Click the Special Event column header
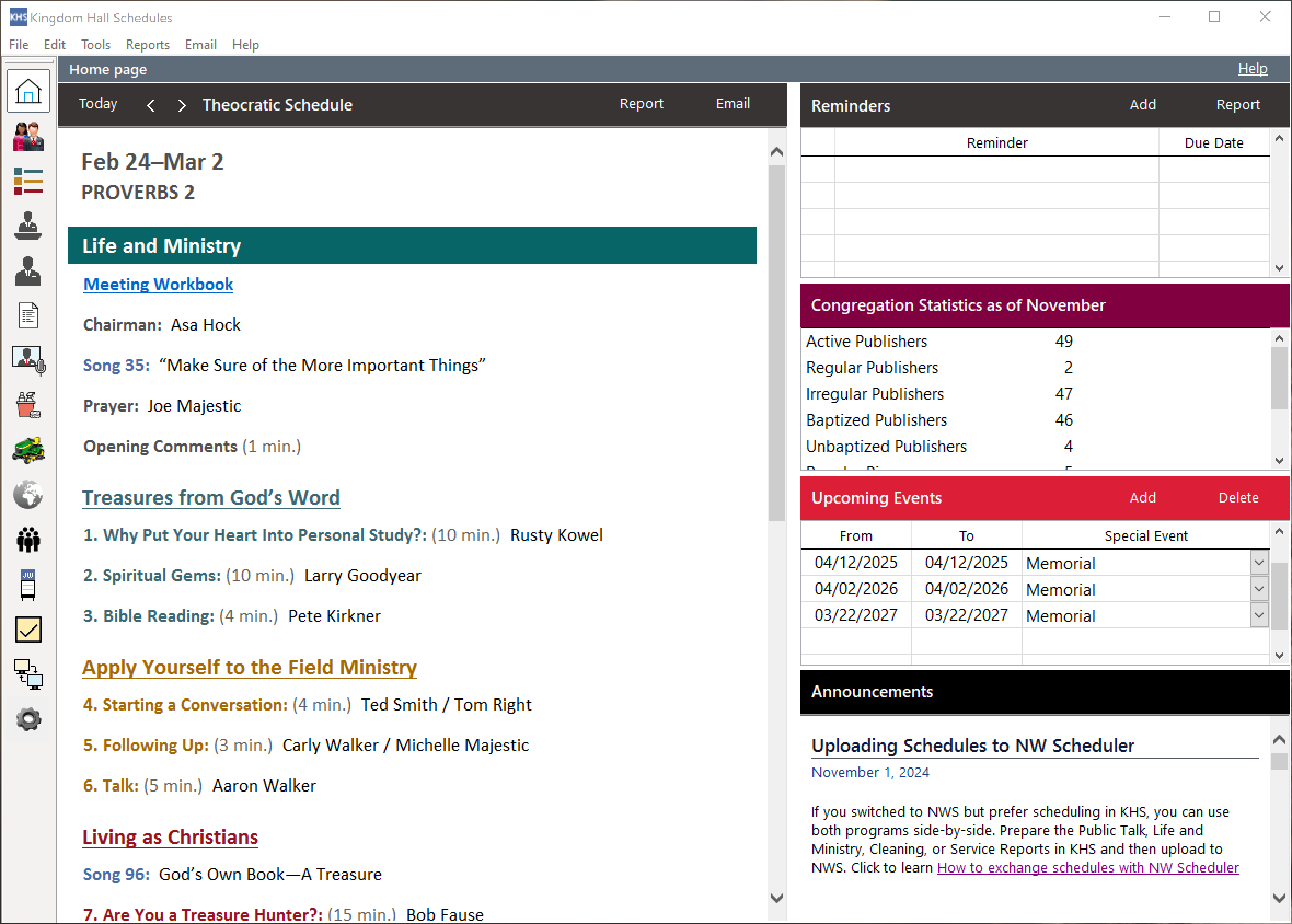Image resolution: width=1292 pixels, height=924 pixels. coord(1146,536)
